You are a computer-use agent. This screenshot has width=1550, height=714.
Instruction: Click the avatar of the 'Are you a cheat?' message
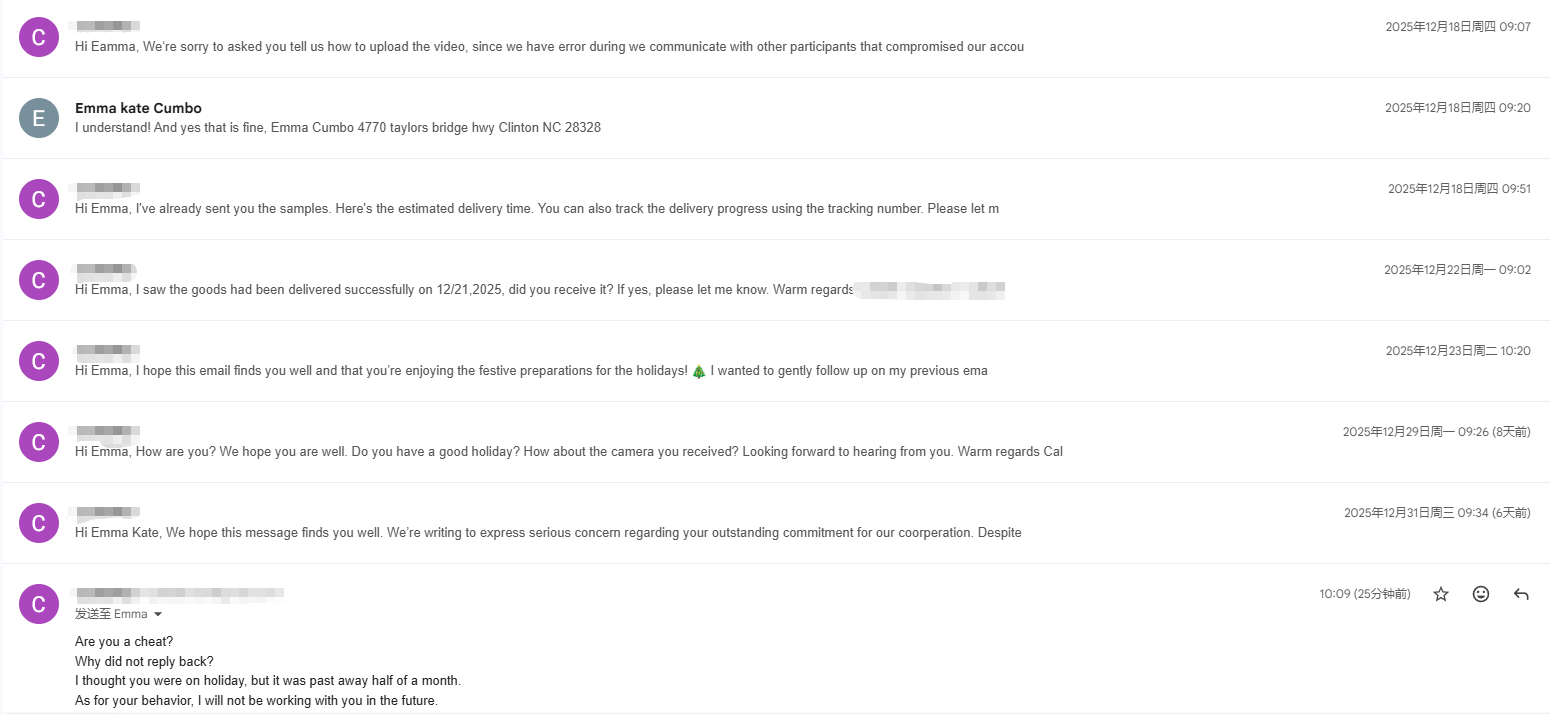[39, 604]
